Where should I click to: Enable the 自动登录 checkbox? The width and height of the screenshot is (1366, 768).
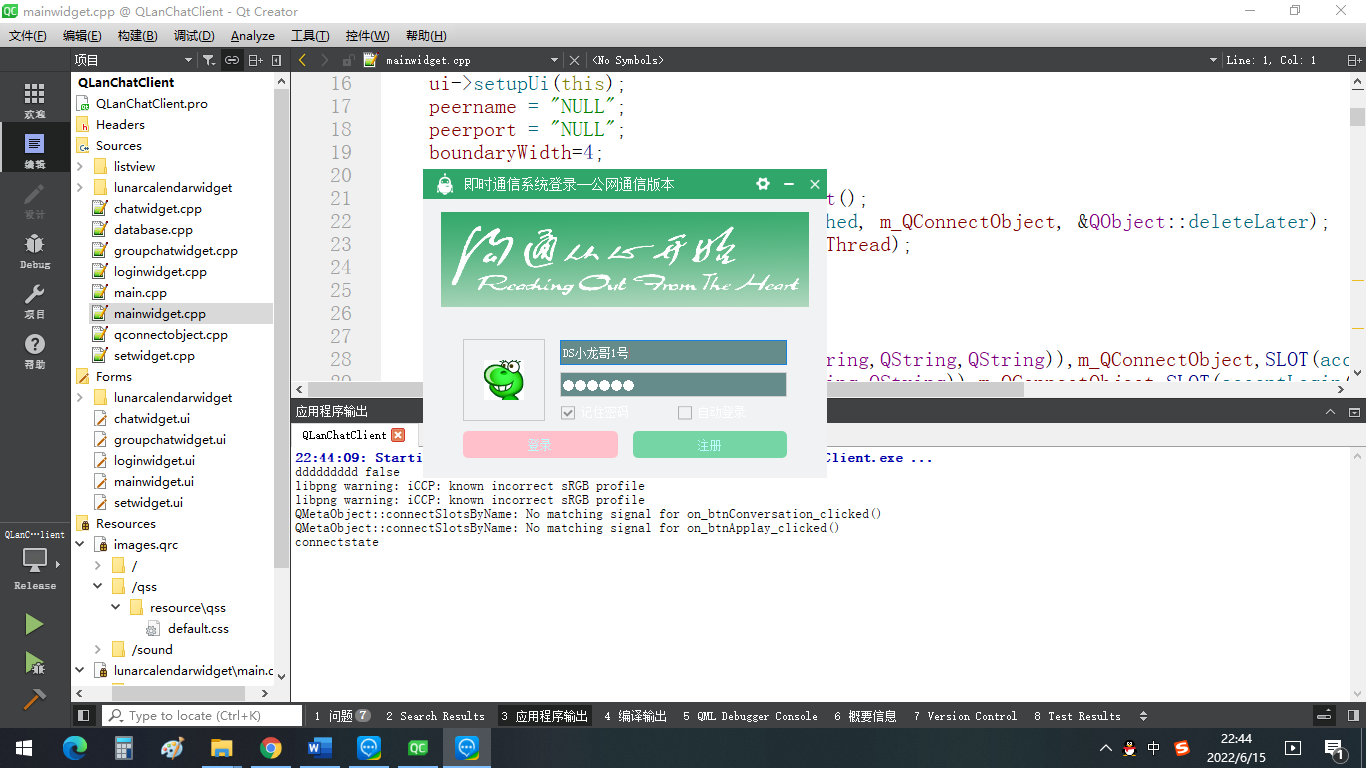(x=685, y=413)
